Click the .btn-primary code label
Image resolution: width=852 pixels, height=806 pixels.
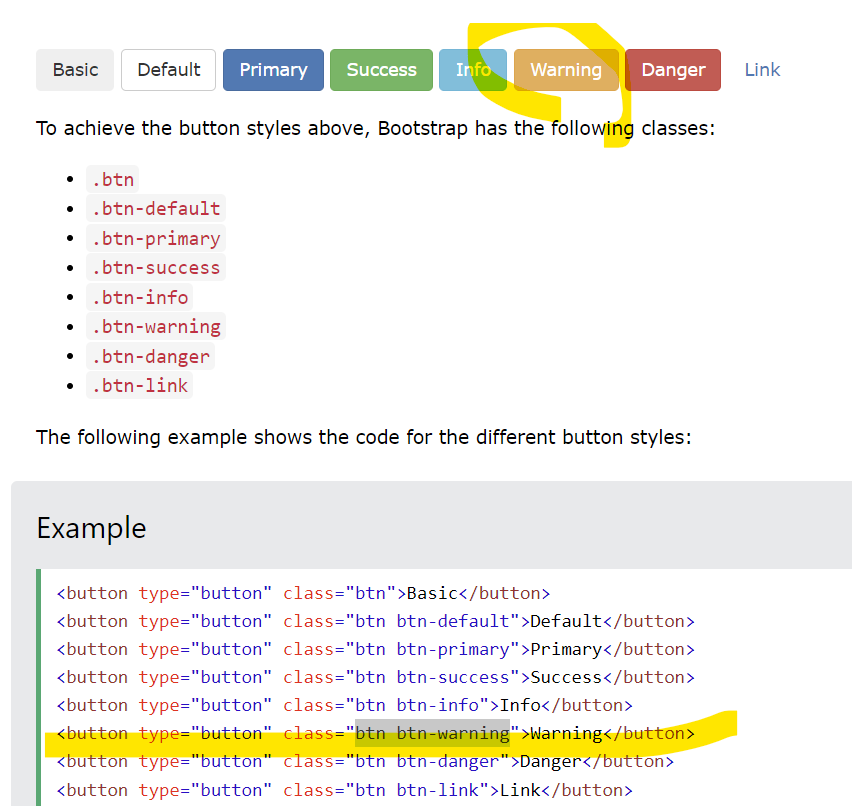[x=156, y=238]
